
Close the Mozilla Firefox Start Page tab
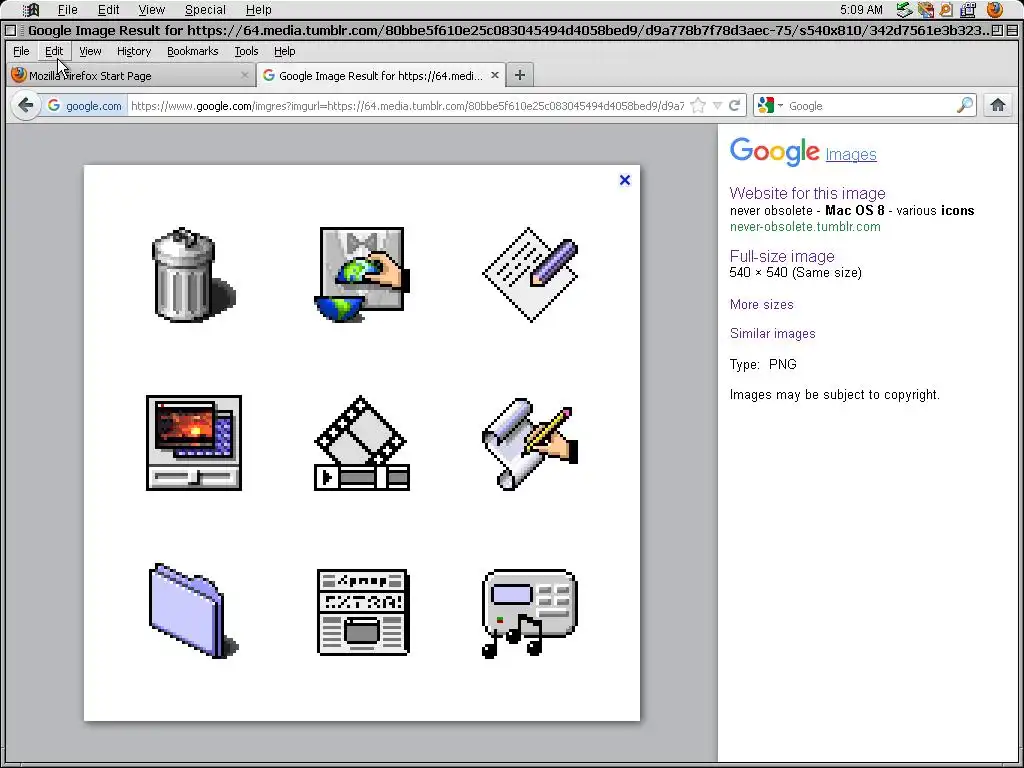[245, 75]
